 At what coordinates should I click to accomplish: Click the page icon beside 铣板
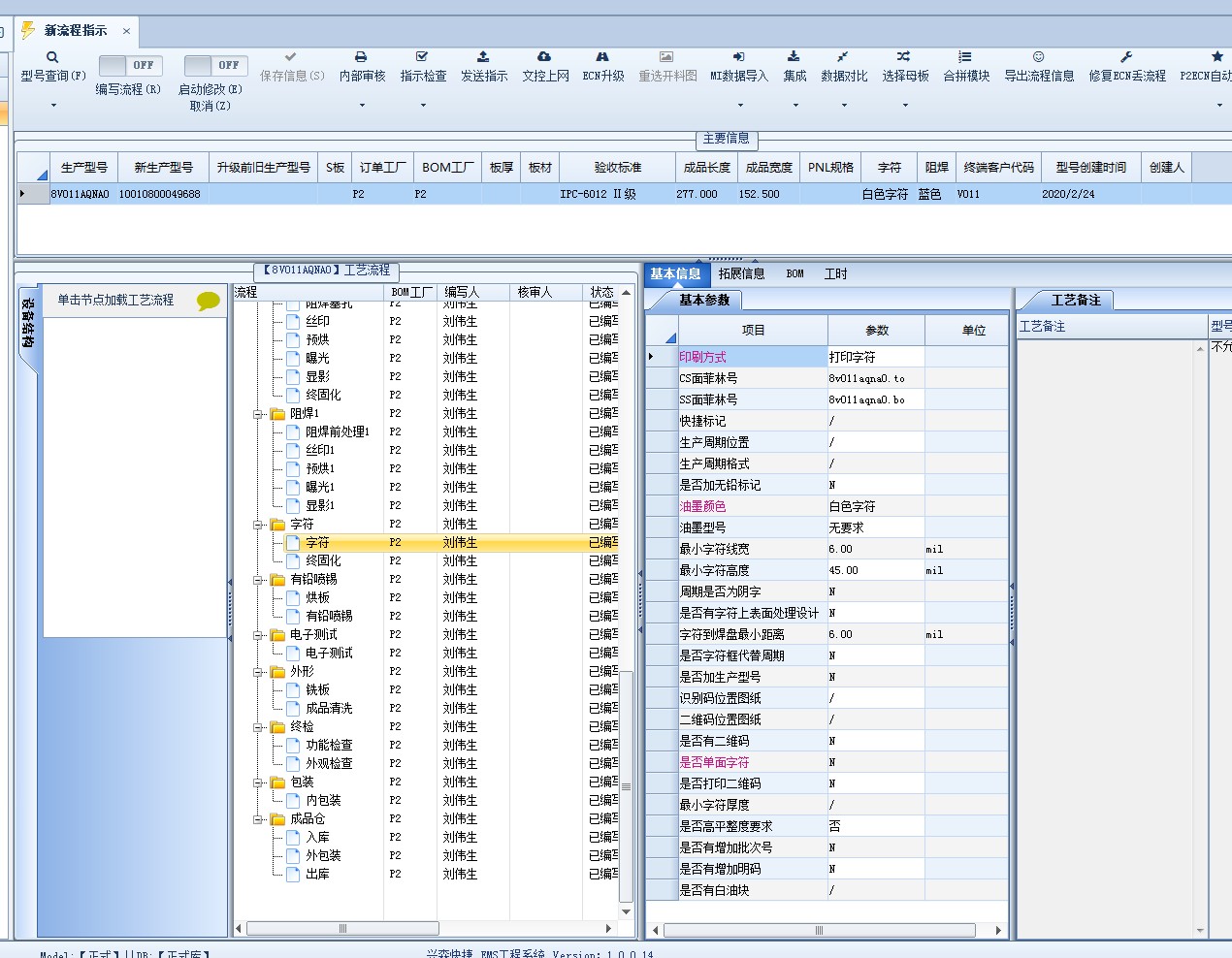(293, 690)
